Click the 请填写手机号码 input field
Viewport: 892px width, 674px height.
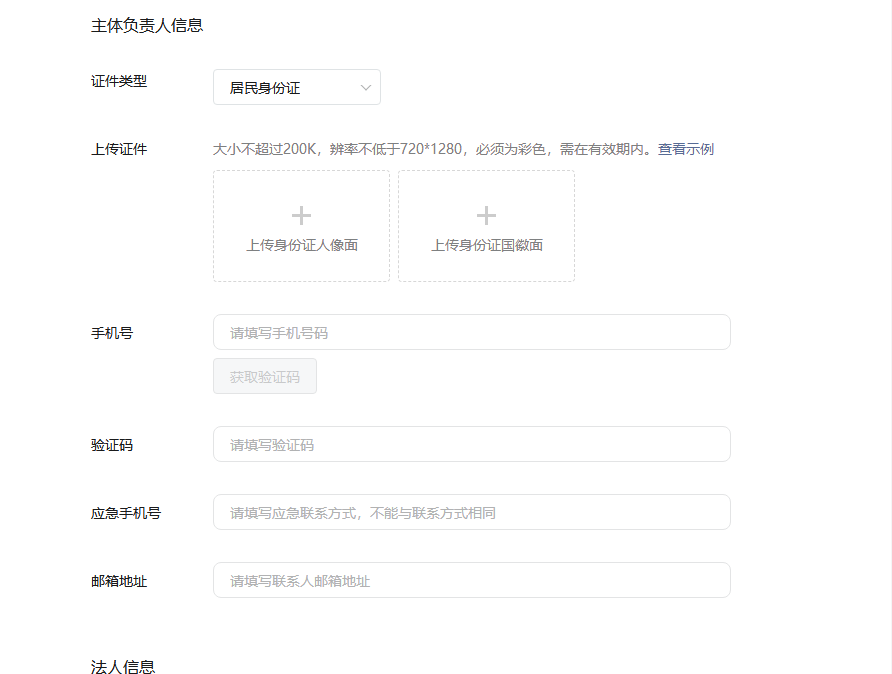(x=472, y=332)
